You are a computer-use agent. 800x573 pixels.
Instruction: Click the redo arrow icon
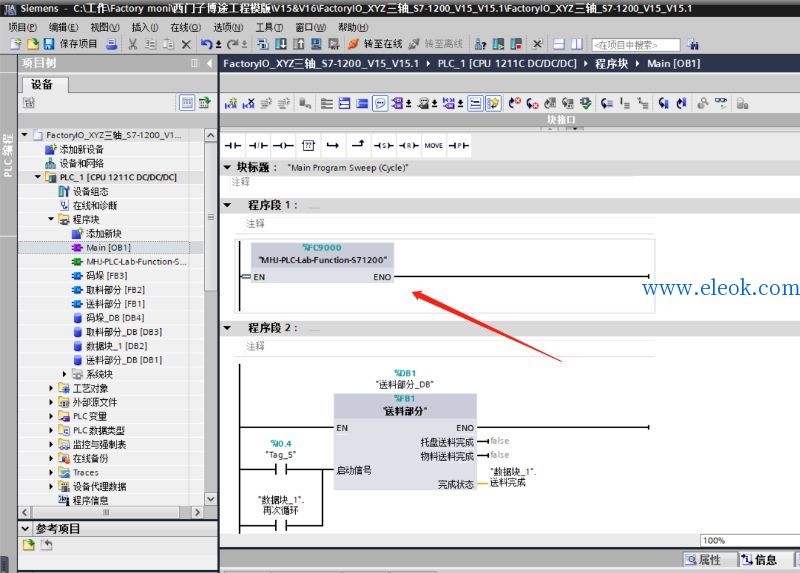(x=233, y=44)
